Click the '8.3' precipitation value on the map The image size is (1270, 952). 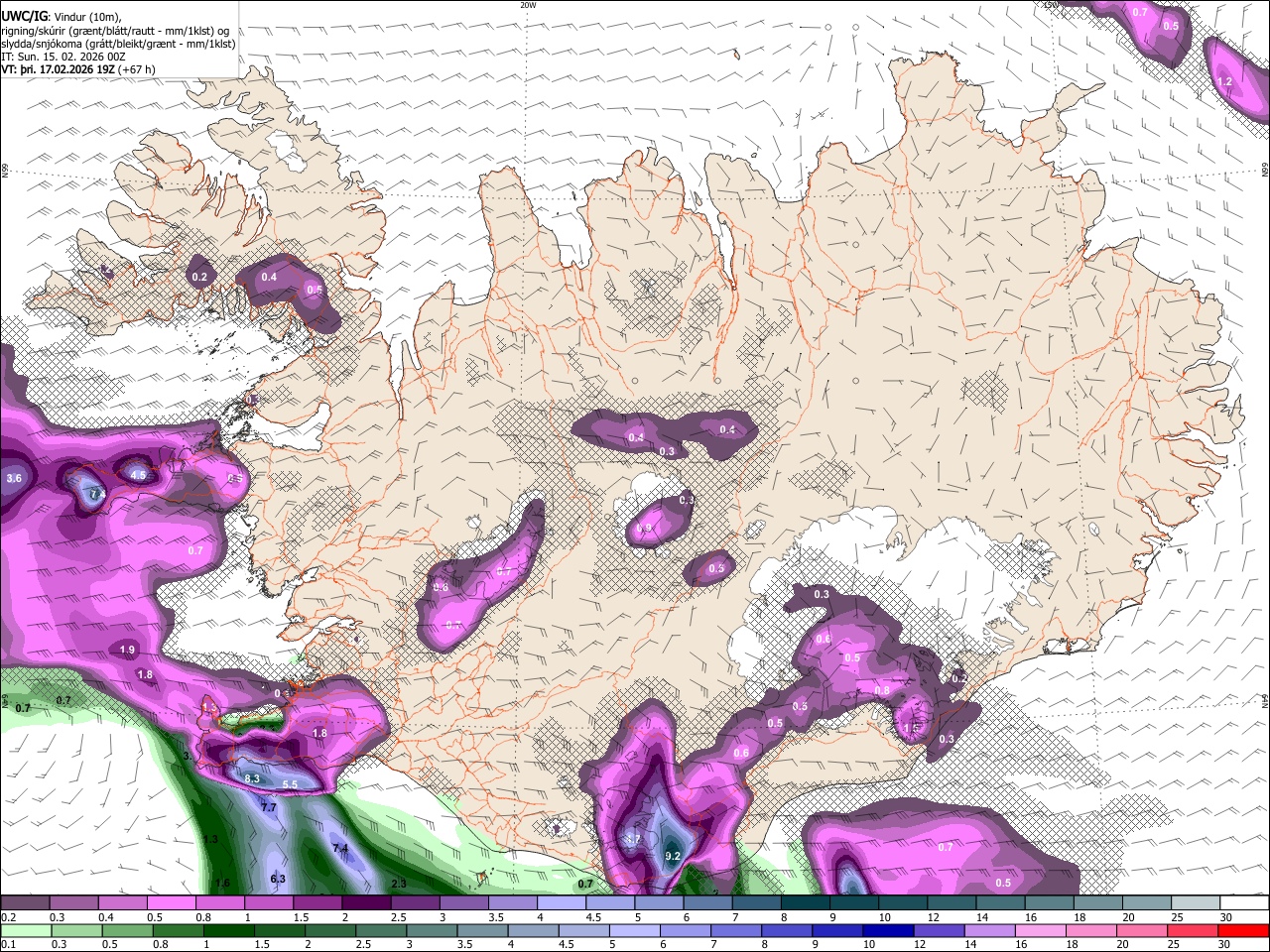click(252, 778)
